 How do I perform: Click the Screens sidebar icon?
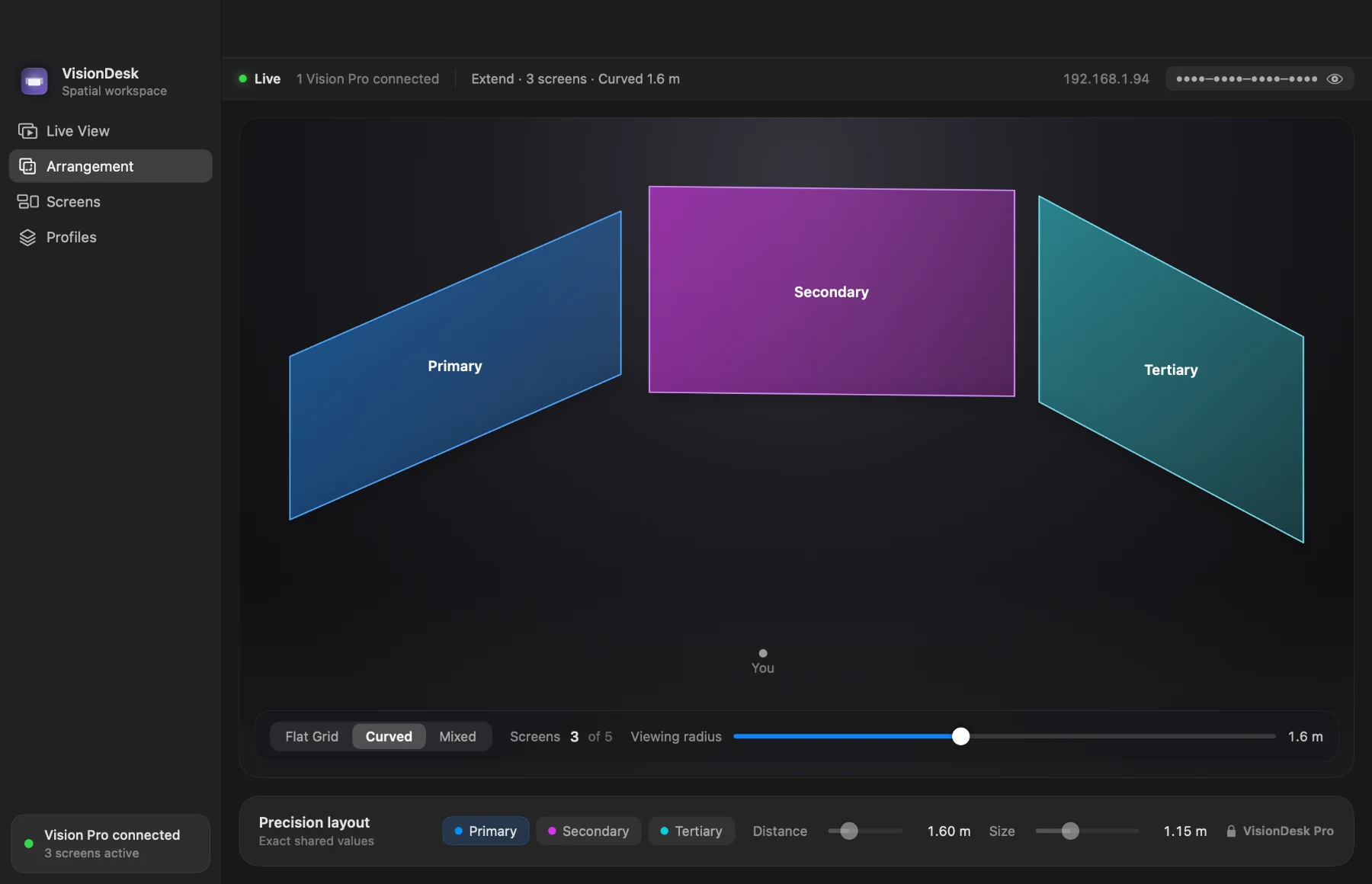coord(27,201)
